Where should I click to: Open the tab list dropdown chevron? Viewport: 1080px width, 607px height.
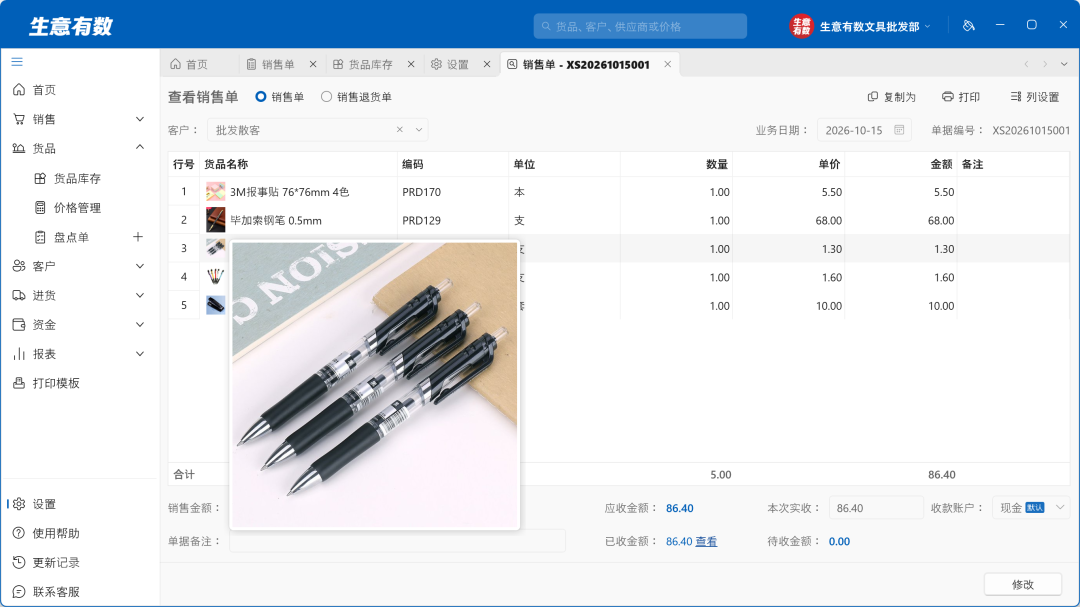pos(1064,64)
